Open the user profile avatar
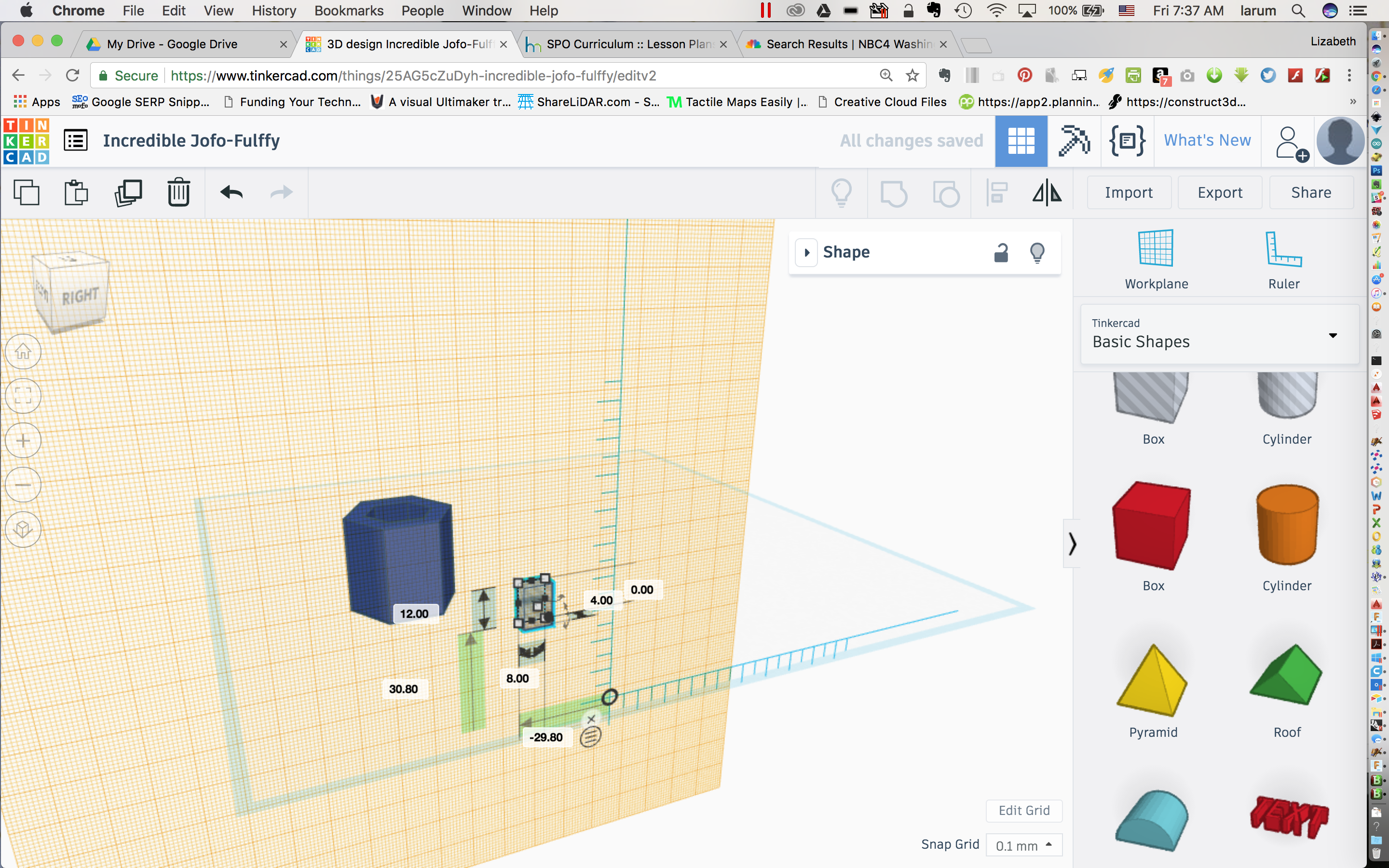 point(1340,141)
